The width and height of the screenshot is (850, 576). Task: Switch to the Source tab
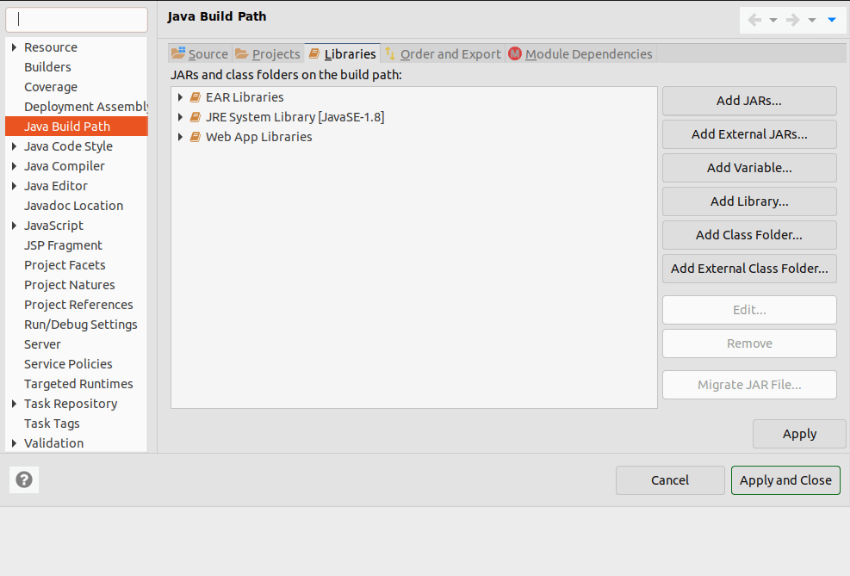[x=200, y=54]
